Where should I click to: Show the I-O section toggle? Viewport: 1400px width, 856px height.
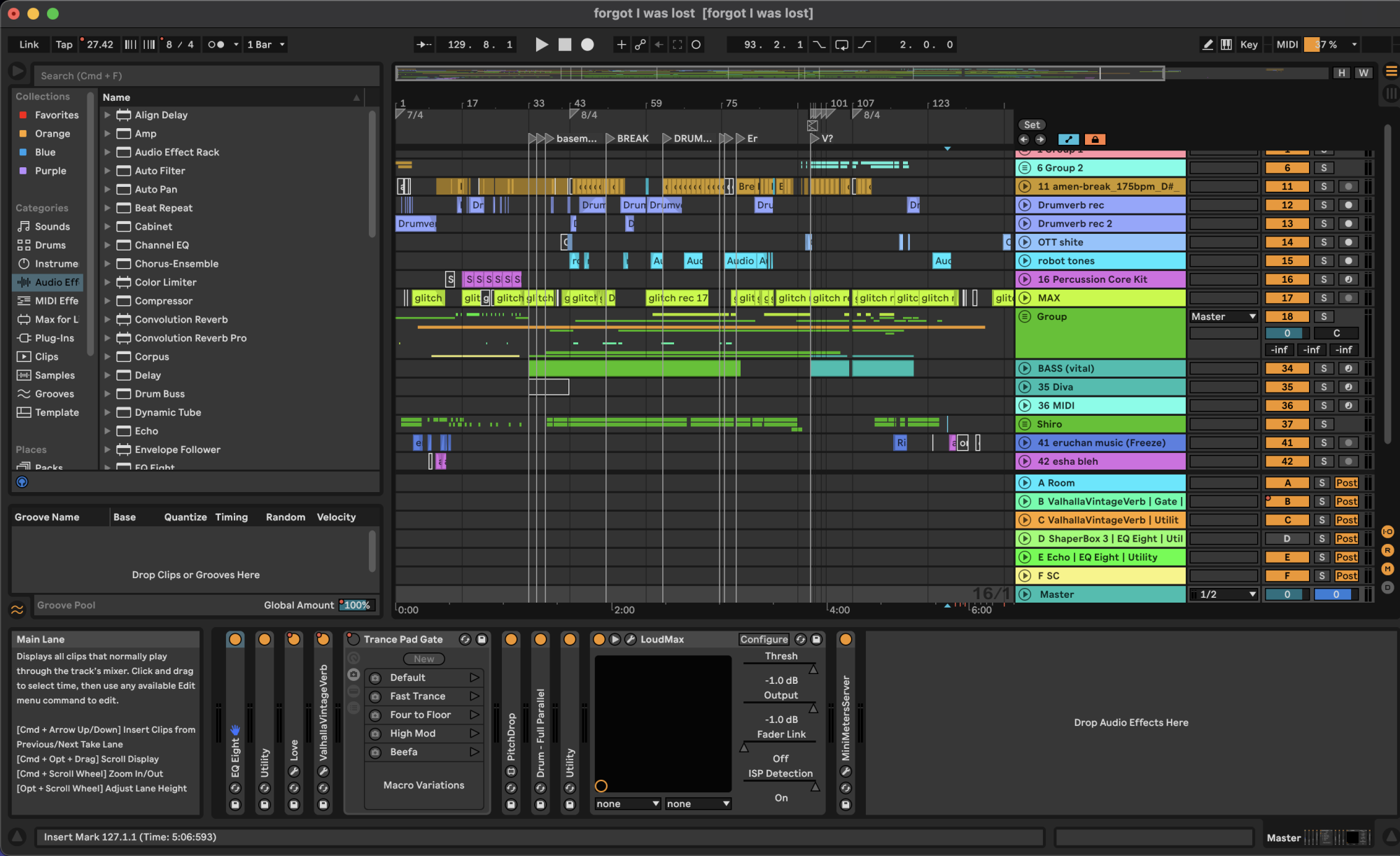pos(1387,532)
